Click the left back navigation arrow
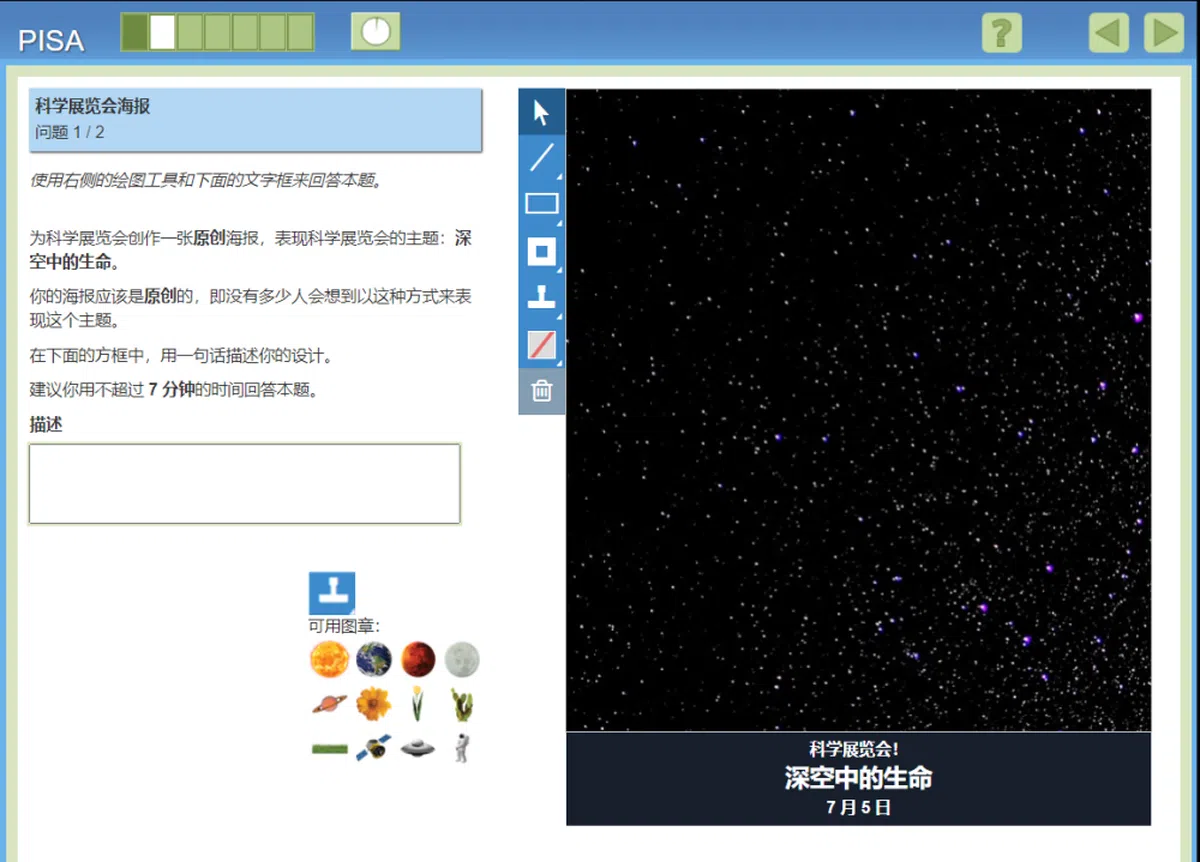The width and height of the screenshot is (1200, 862). [x=1107, y=32]
